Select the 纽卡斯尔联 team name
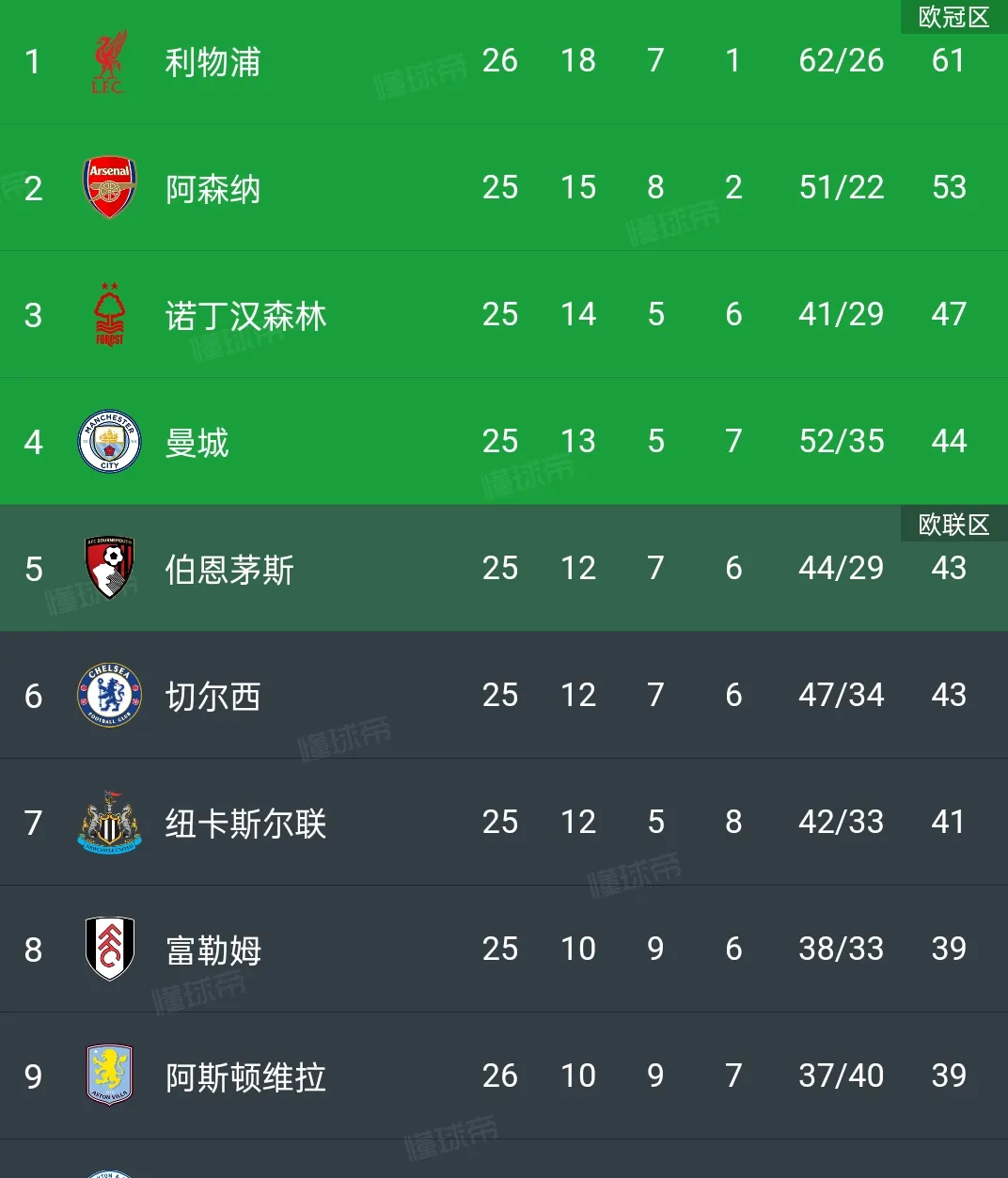Screen dimensions: 1008x1178 (245, 824)
